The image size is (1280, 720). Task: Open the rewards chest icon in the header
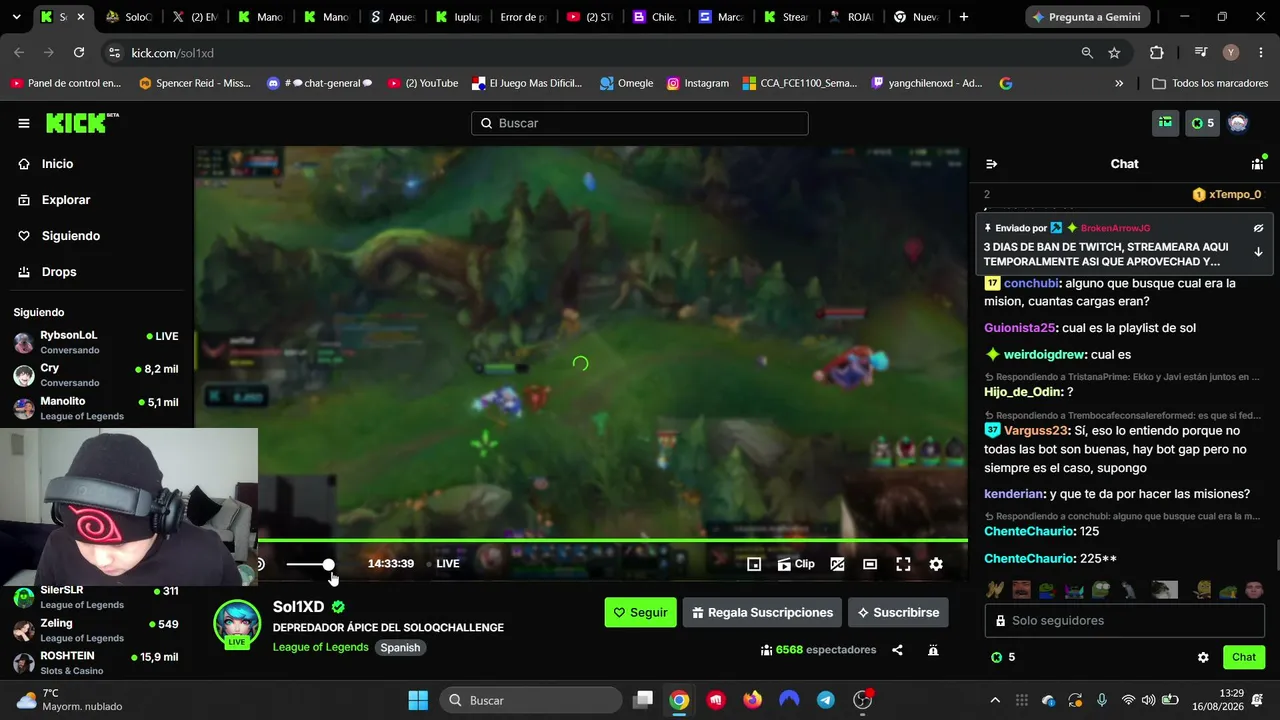click(1165, 123)
